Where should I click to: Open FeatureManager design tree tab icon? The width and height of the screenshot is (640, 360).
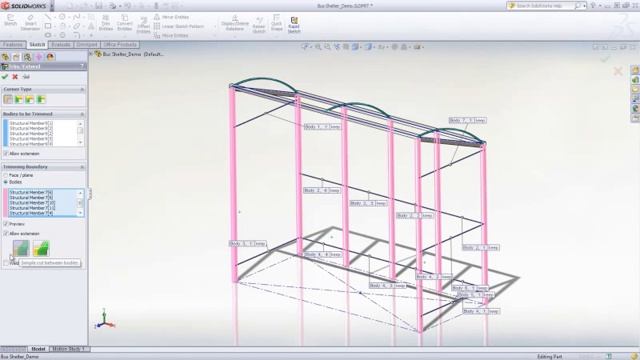[x=5, y=57]
